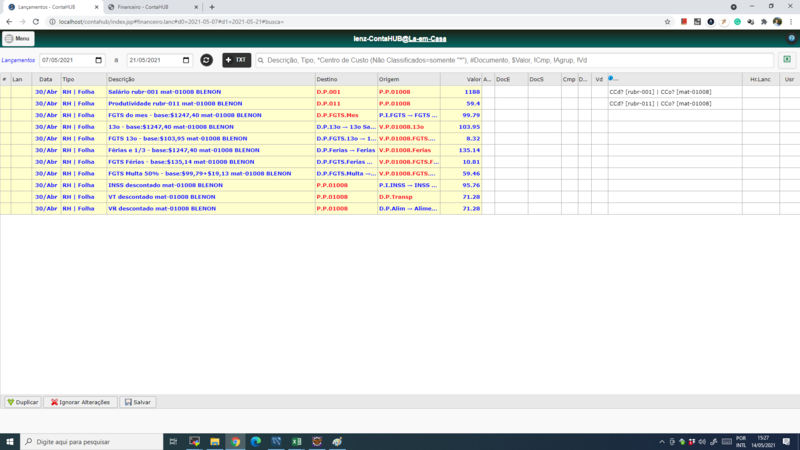
Task: Click origem cell V.P.01008.Ferias
Action: pyautogui.click(x=409, y=151)
